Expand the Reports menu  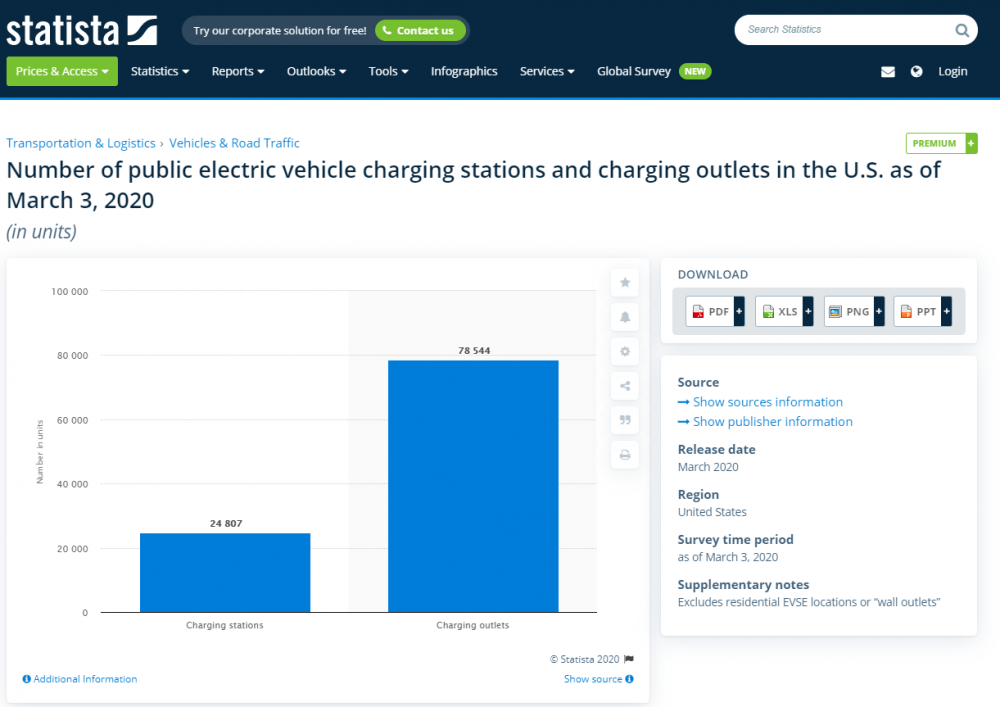[238, 71]
